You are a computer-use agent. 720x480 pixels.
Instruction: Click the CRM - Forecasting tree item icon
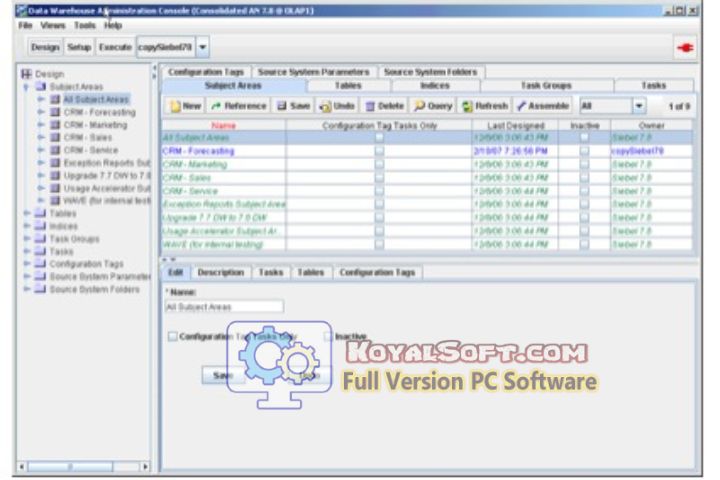point(55,112)
